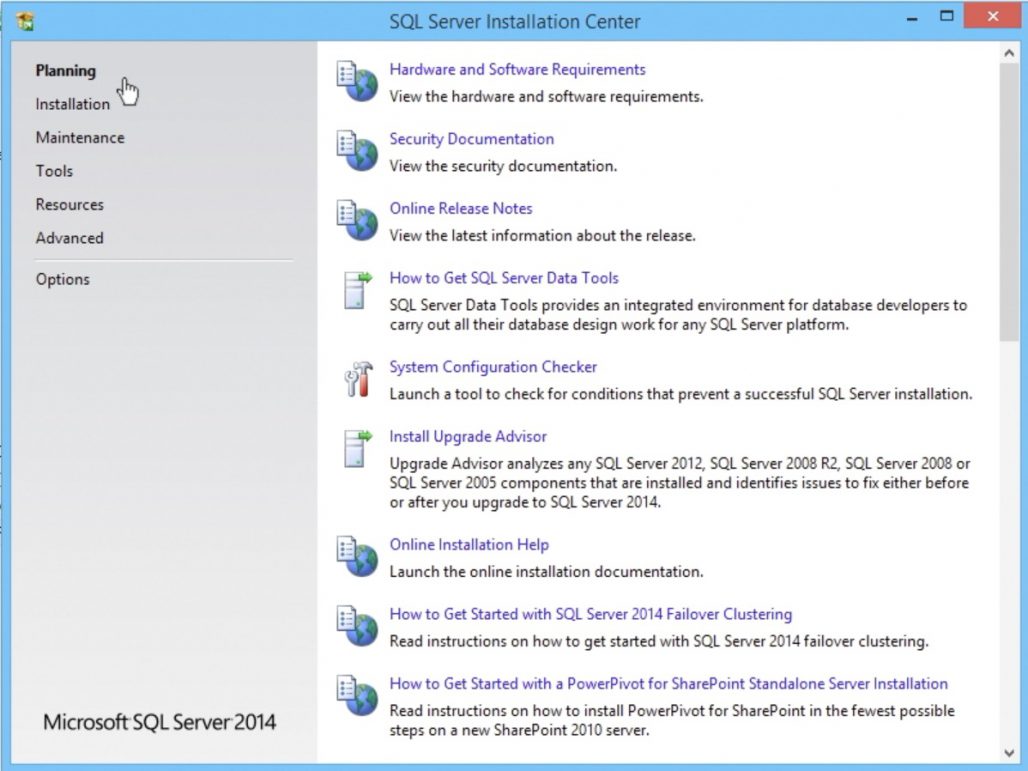Click the Failover Clustering globe icon
The width and height of the screenshot is (1028, 771).
[357, 625]
